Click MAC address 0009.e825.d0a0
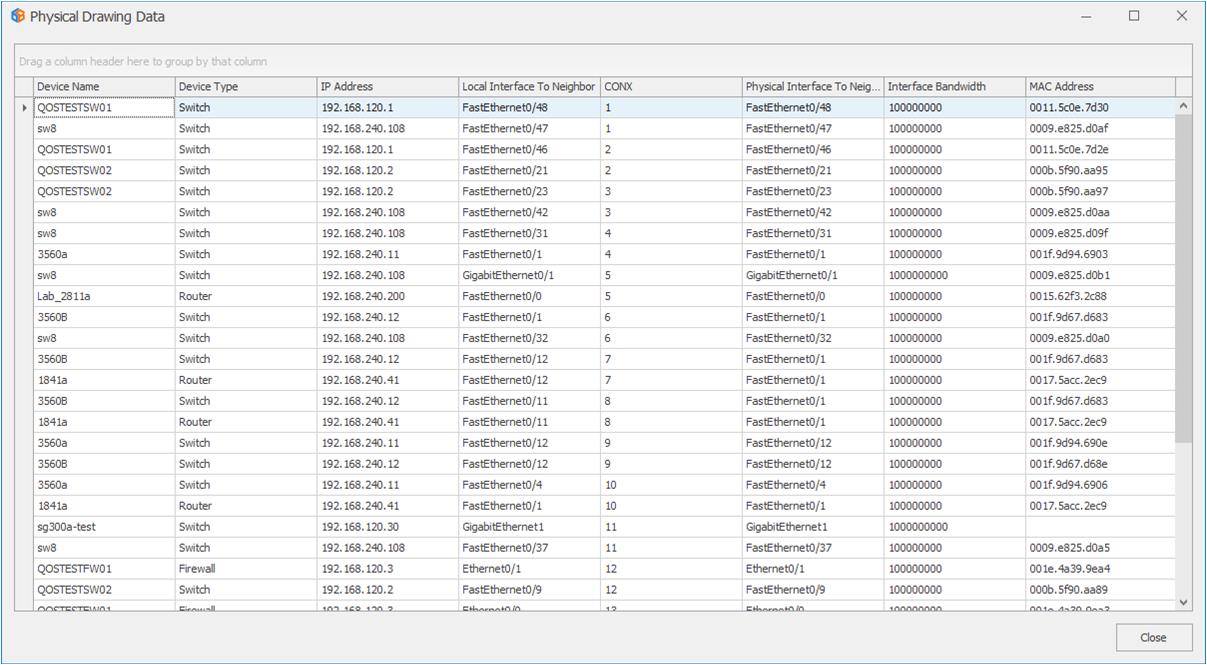Screen dimensions: 1207x665 click(x=1101, y=338)
